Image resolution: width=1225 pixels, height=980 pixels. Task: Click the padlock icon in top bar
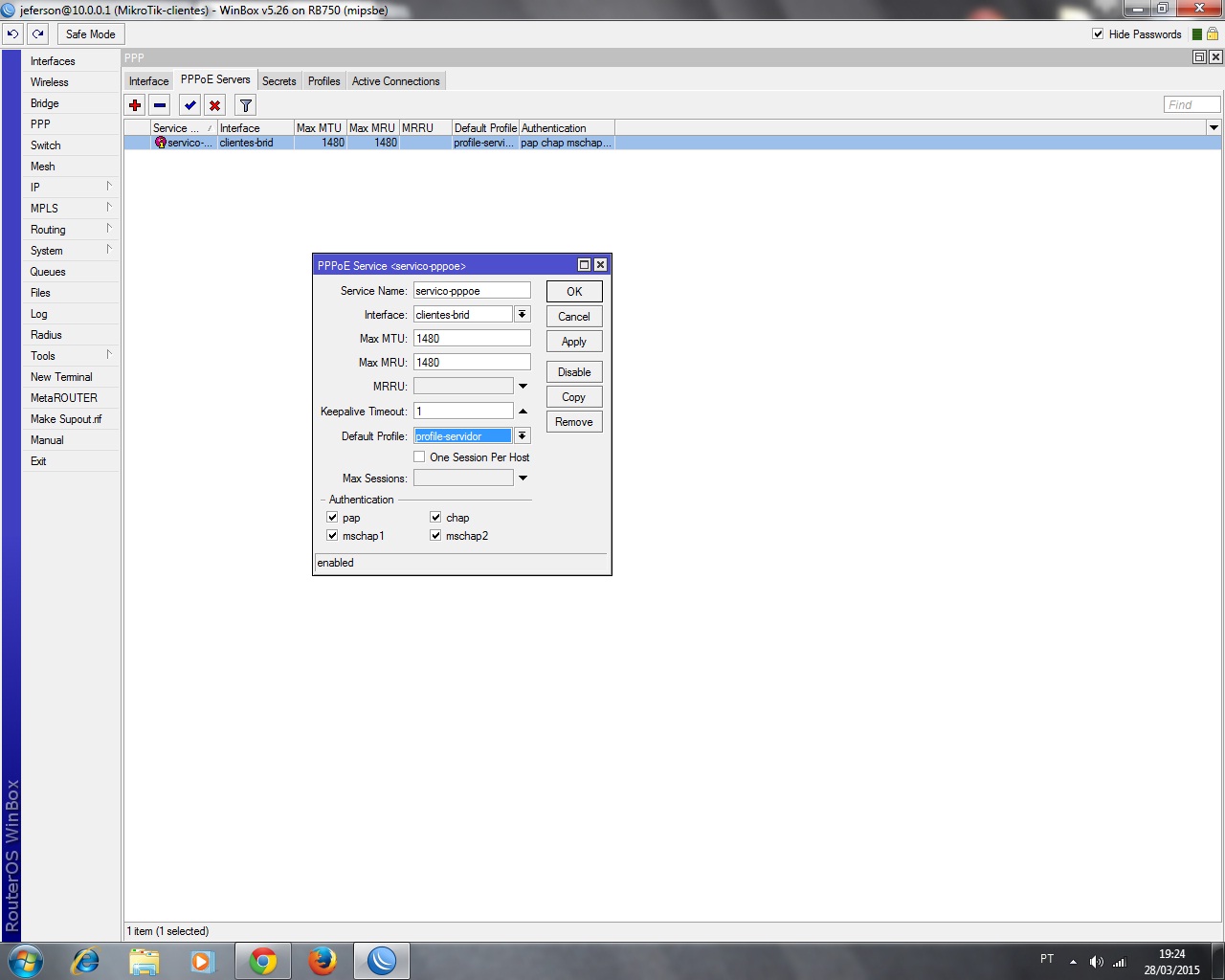pos(1212,34)
